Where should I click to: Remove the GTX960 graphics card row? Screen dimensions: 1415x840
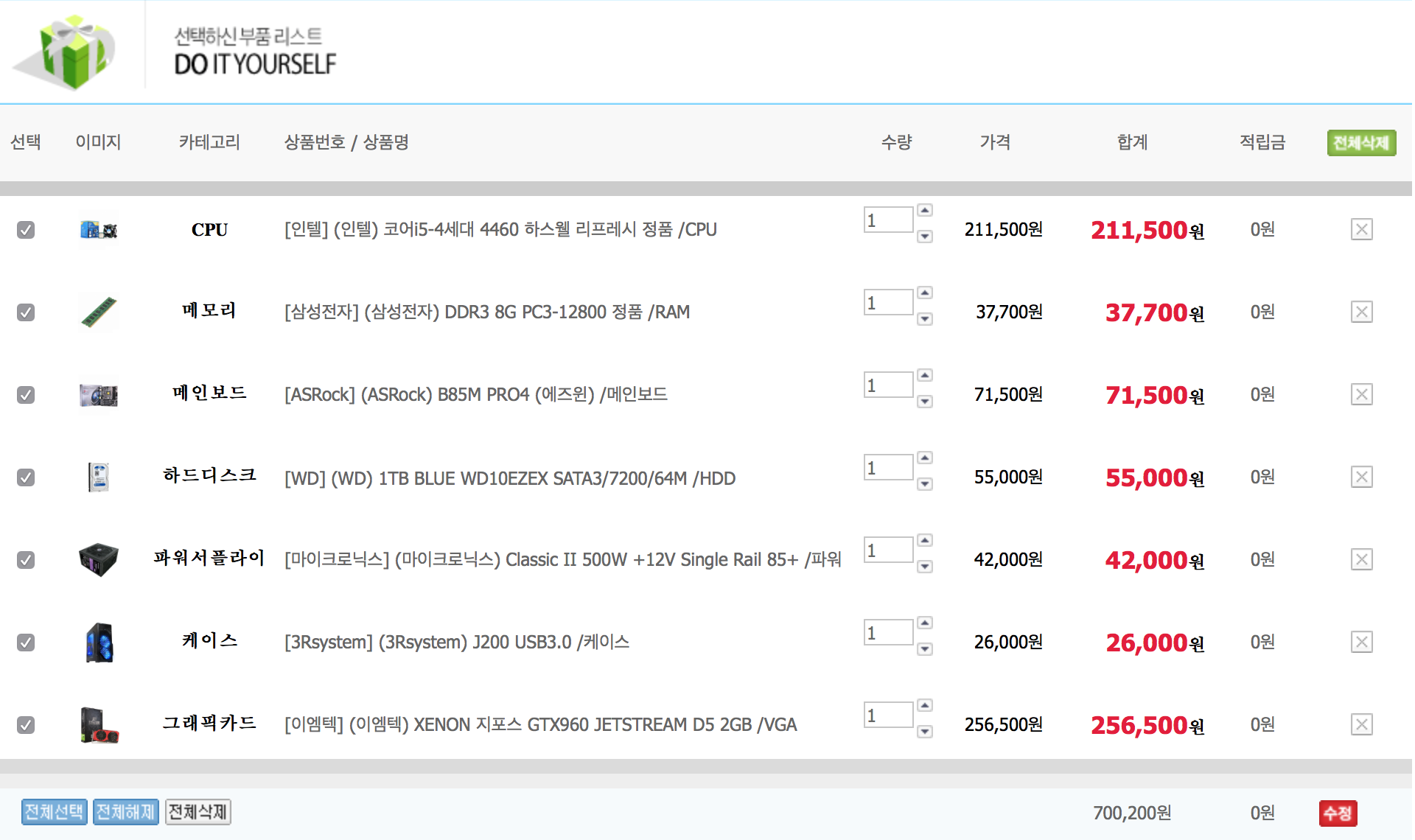click(1361, 725)
